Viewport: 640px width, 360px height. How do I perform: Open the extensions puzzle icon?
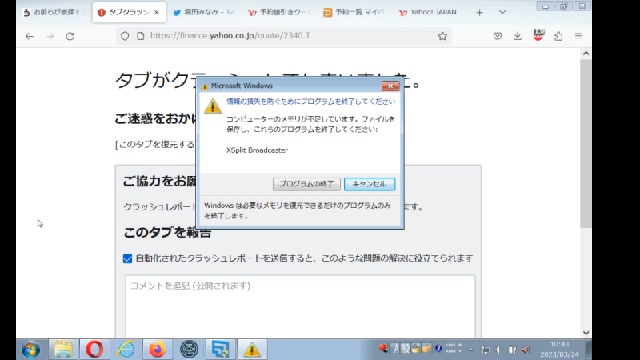point(558,36)
